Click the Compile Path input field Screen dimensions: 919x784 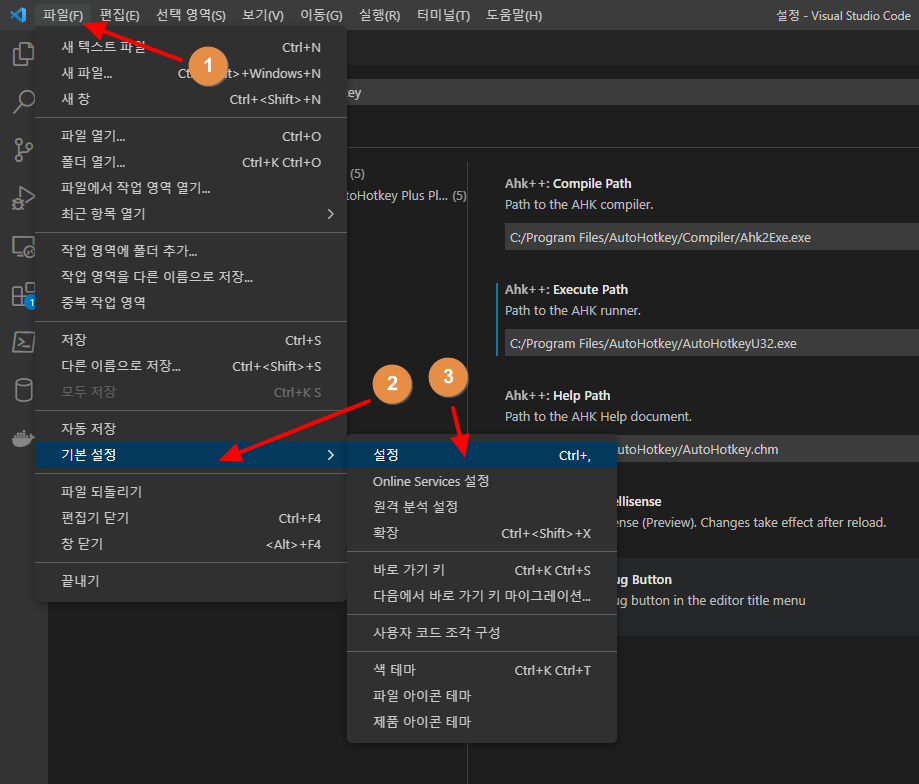[712, 237]
